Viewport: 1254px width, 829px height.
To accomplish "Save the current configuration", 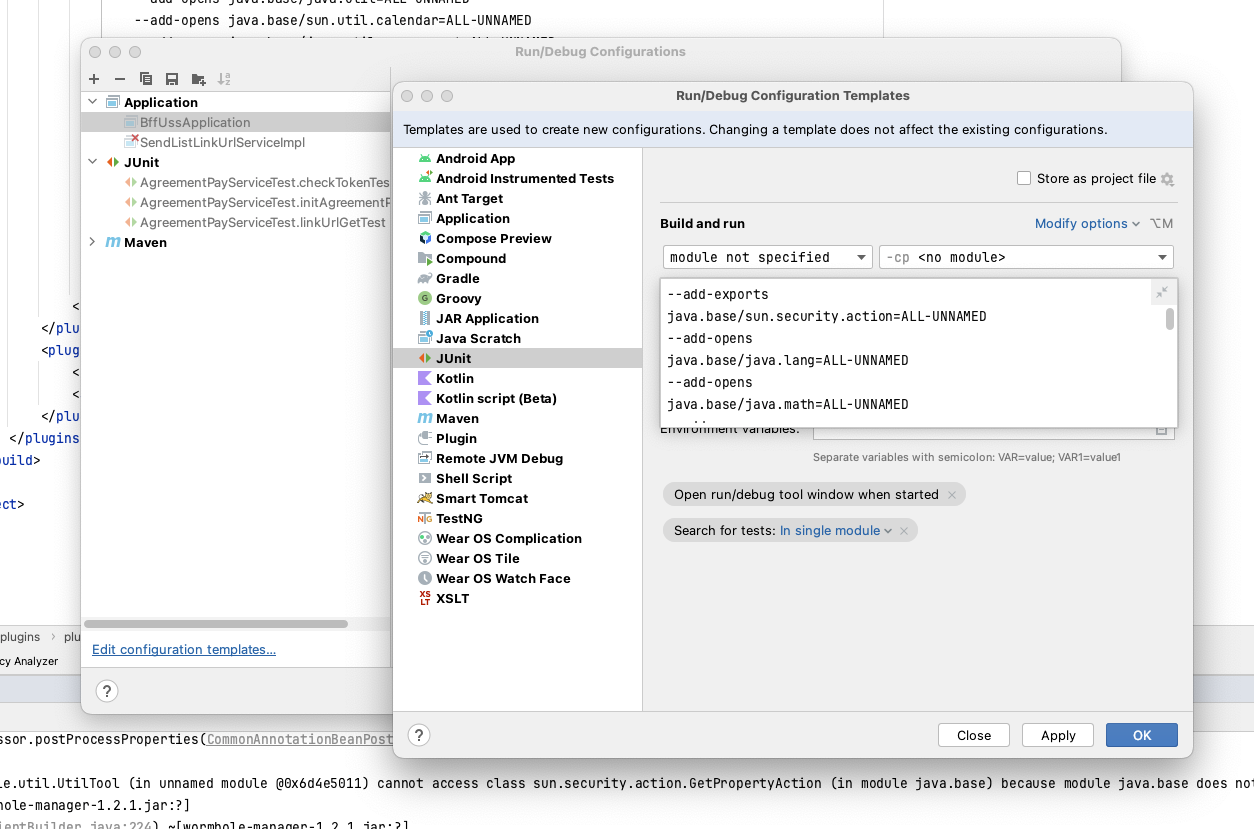I will tap(171, 79).
